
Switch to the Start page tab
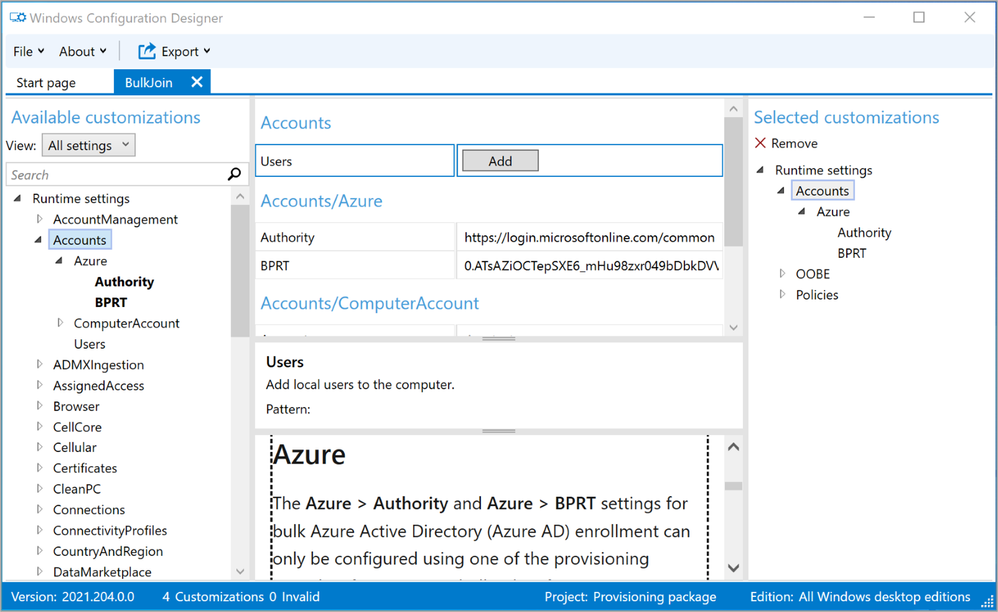pyautogui.click(x=46, y=83)
